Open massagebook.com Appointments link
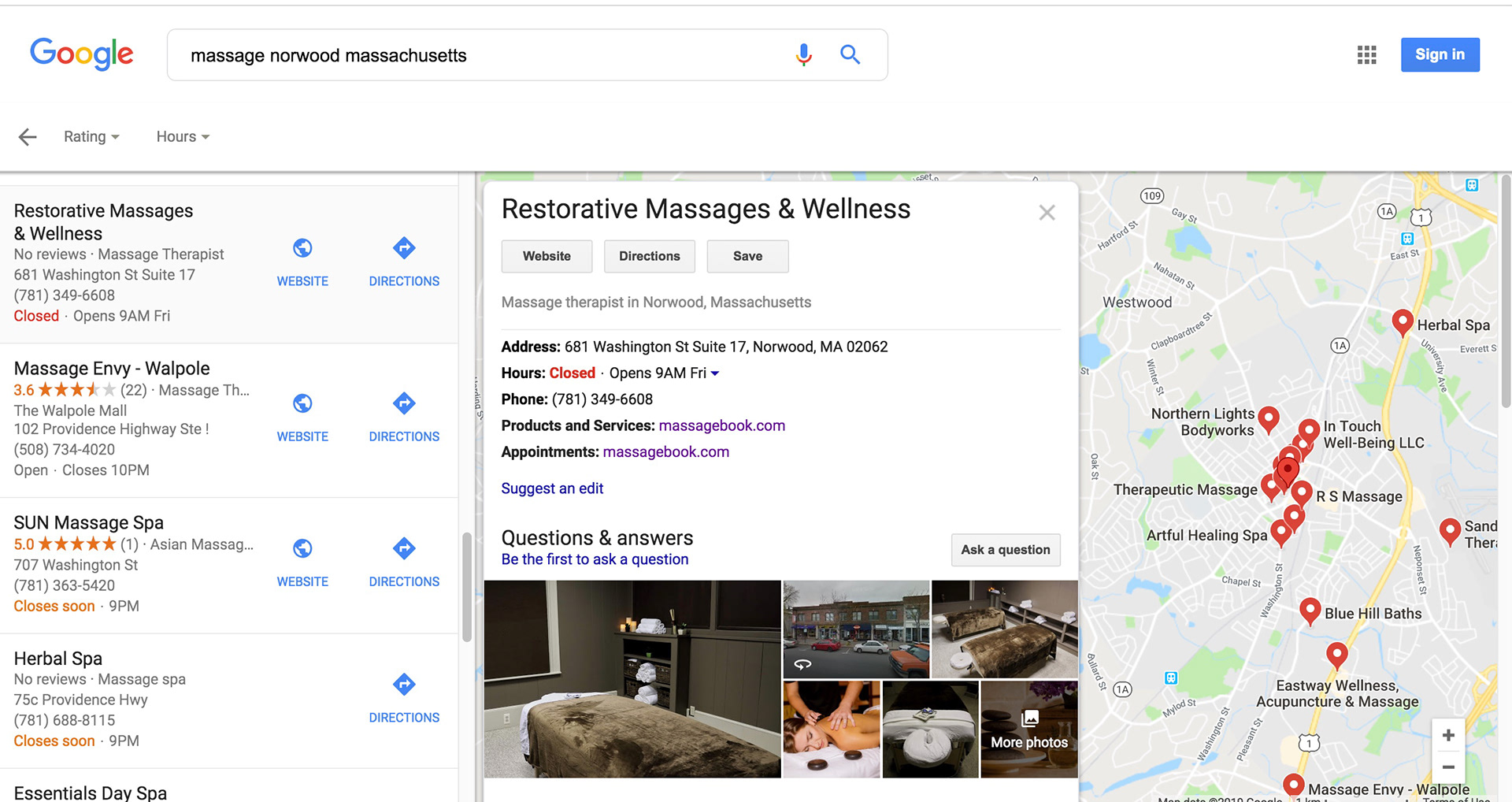 [665, 452]
